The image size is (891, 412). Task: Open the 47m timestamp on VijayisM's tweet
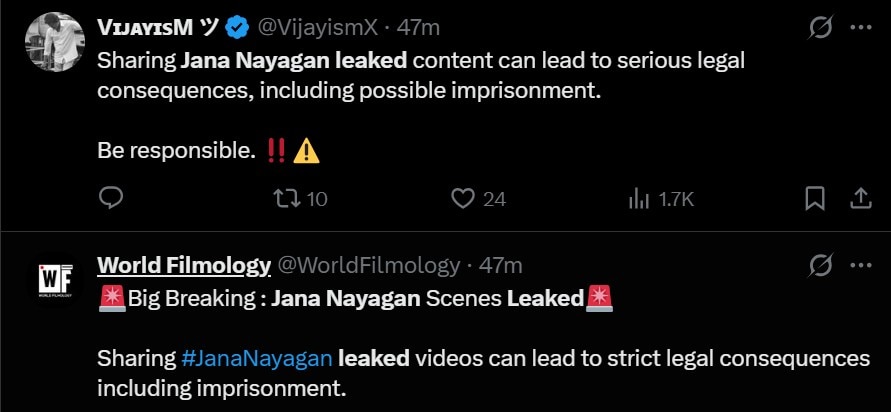click(417, 27)
